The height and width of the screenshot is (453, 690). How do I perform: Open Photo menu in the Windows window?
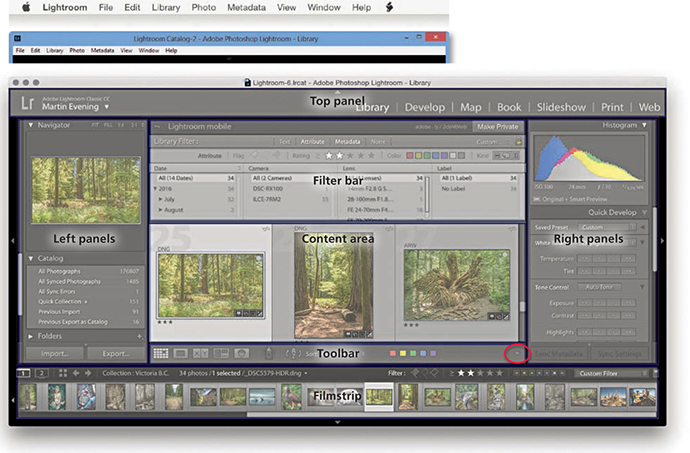(77, 50)
